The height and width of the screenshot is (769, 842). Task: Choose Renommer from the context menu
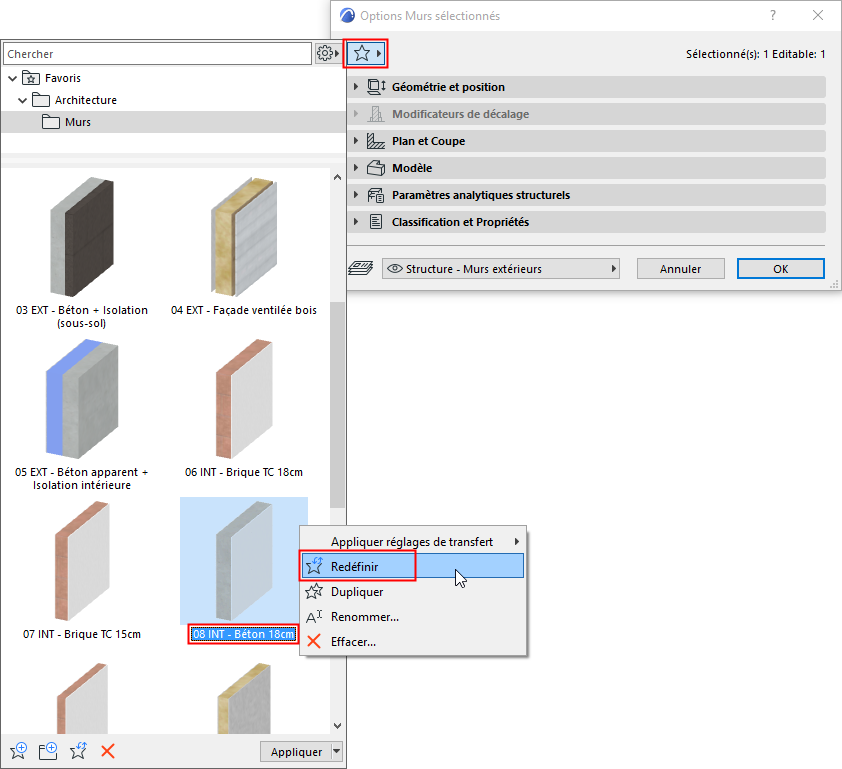[365, 616]
